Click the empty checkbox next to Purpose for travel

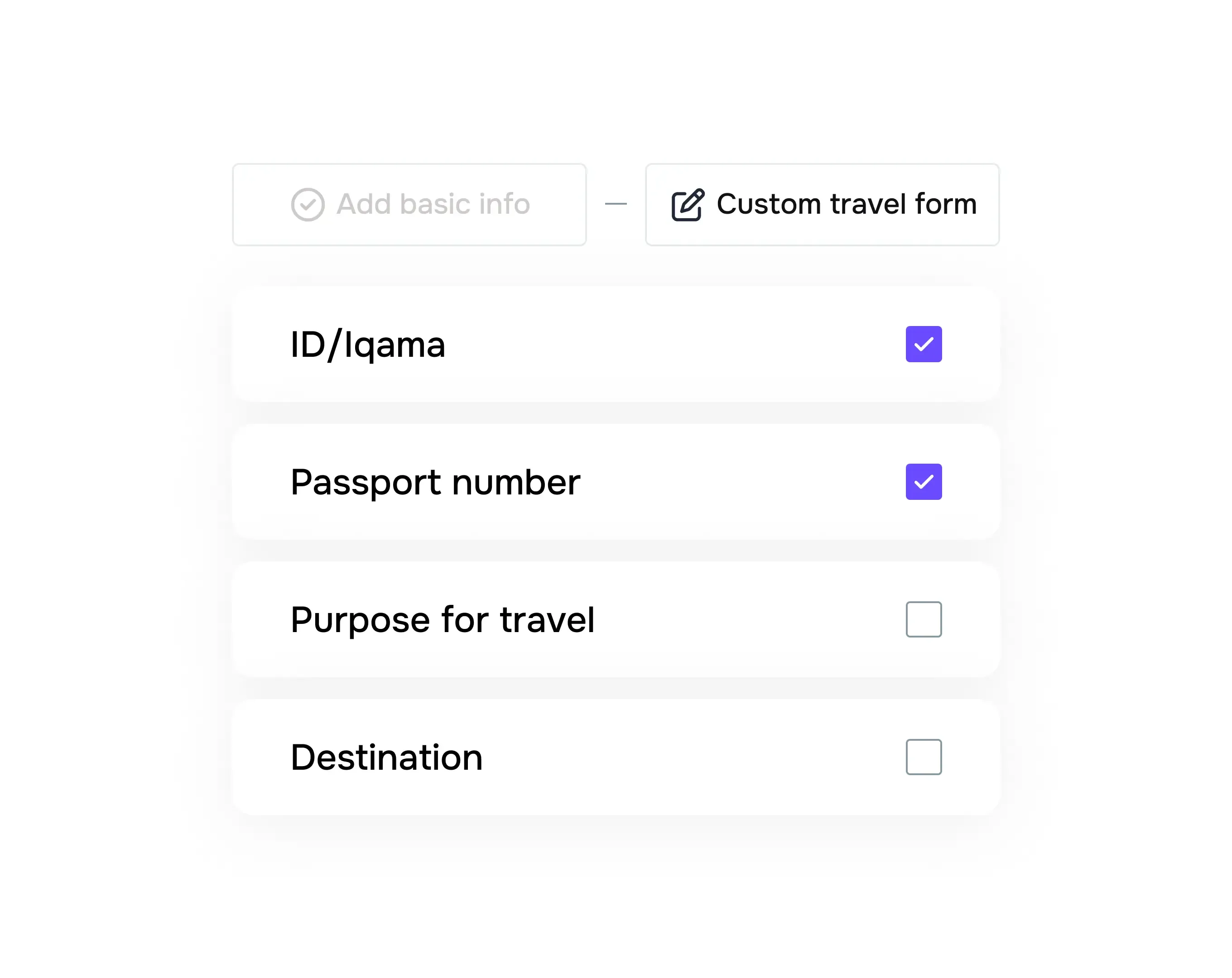coord(924,618)
